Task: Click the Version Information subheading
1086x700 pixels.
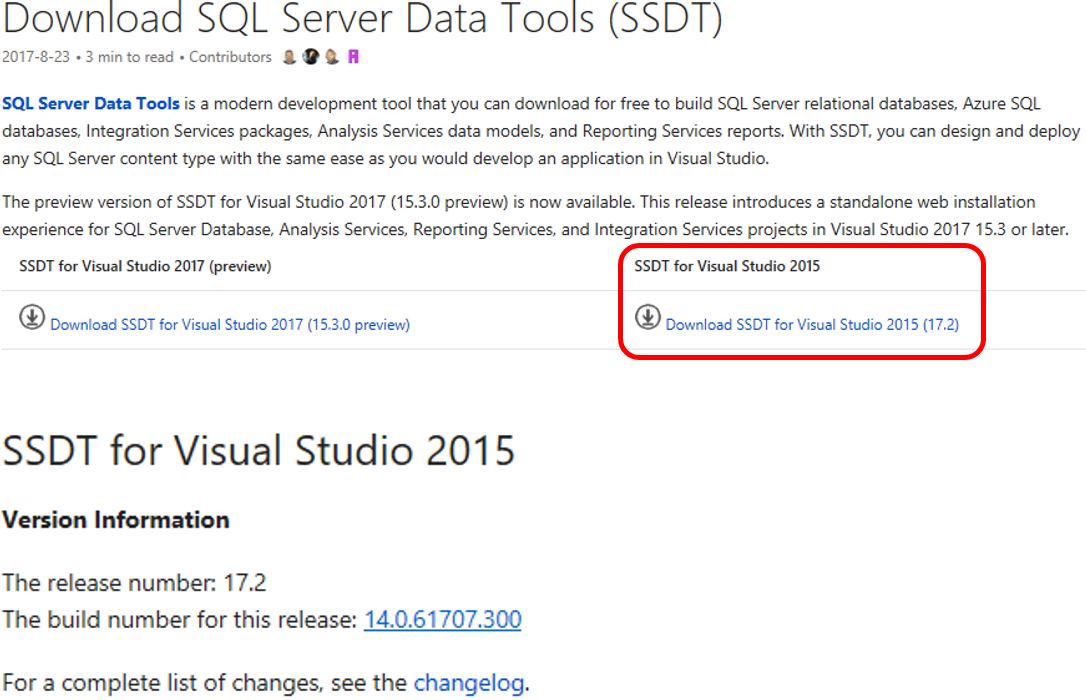Action: [x=116, y=520]
